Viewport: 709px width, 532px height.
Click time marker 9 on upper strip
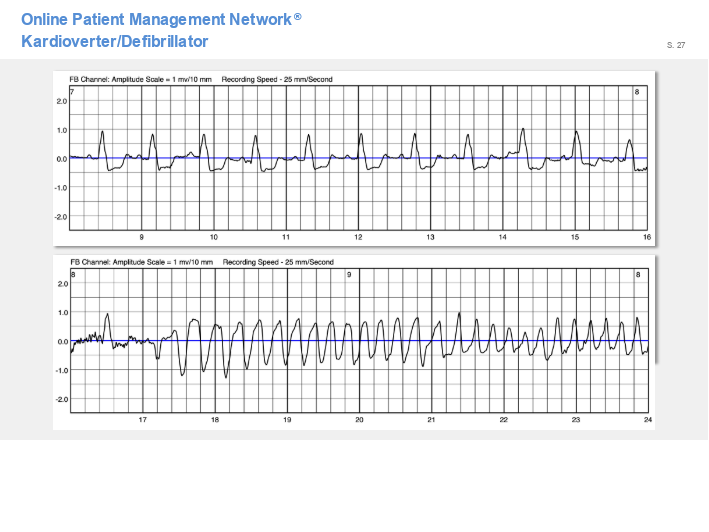click(x=141, y=237)
